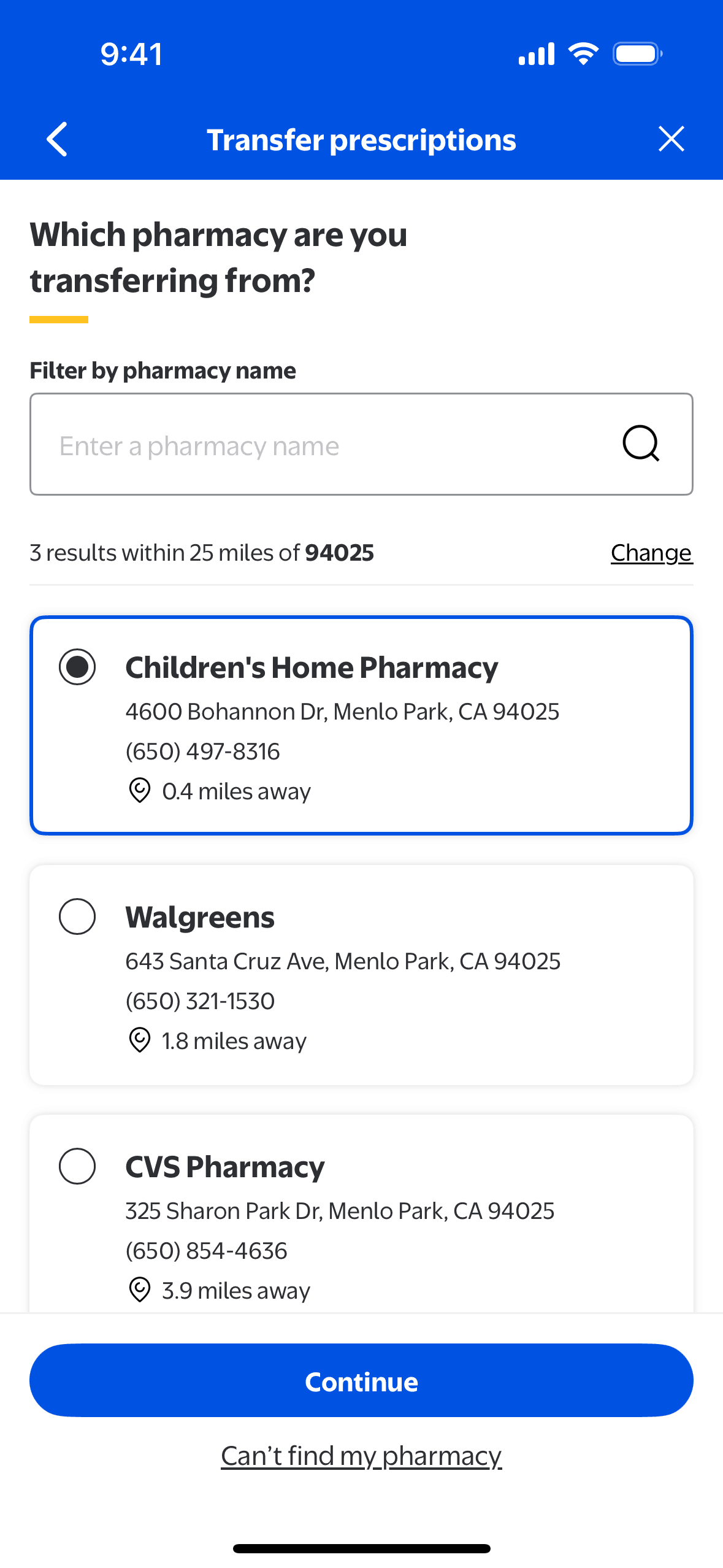Tap the back arrow icon

57,139
